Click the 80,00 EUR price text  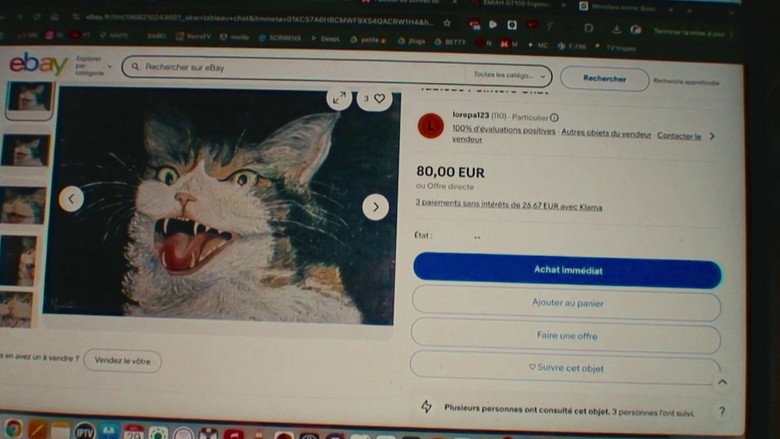[x=450, y=172]
